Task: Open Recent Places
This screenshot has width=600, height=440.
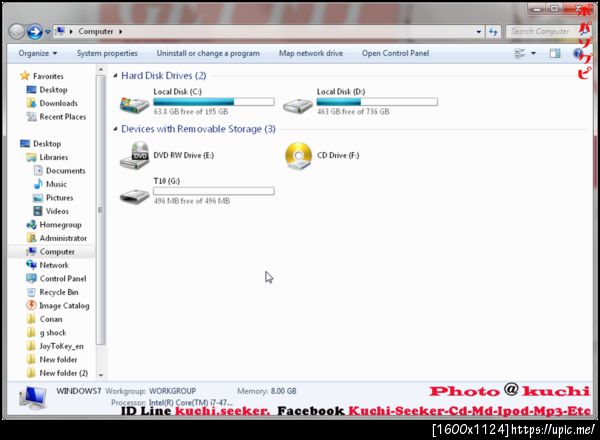Action: 56,117
